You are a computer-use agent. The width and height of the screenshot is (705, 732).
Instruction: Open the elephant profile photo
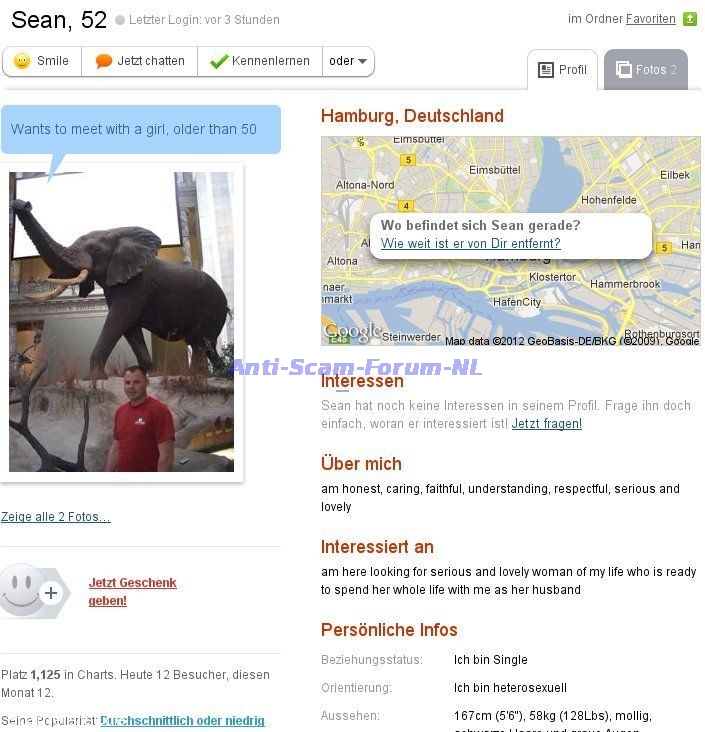coord(121,322)
